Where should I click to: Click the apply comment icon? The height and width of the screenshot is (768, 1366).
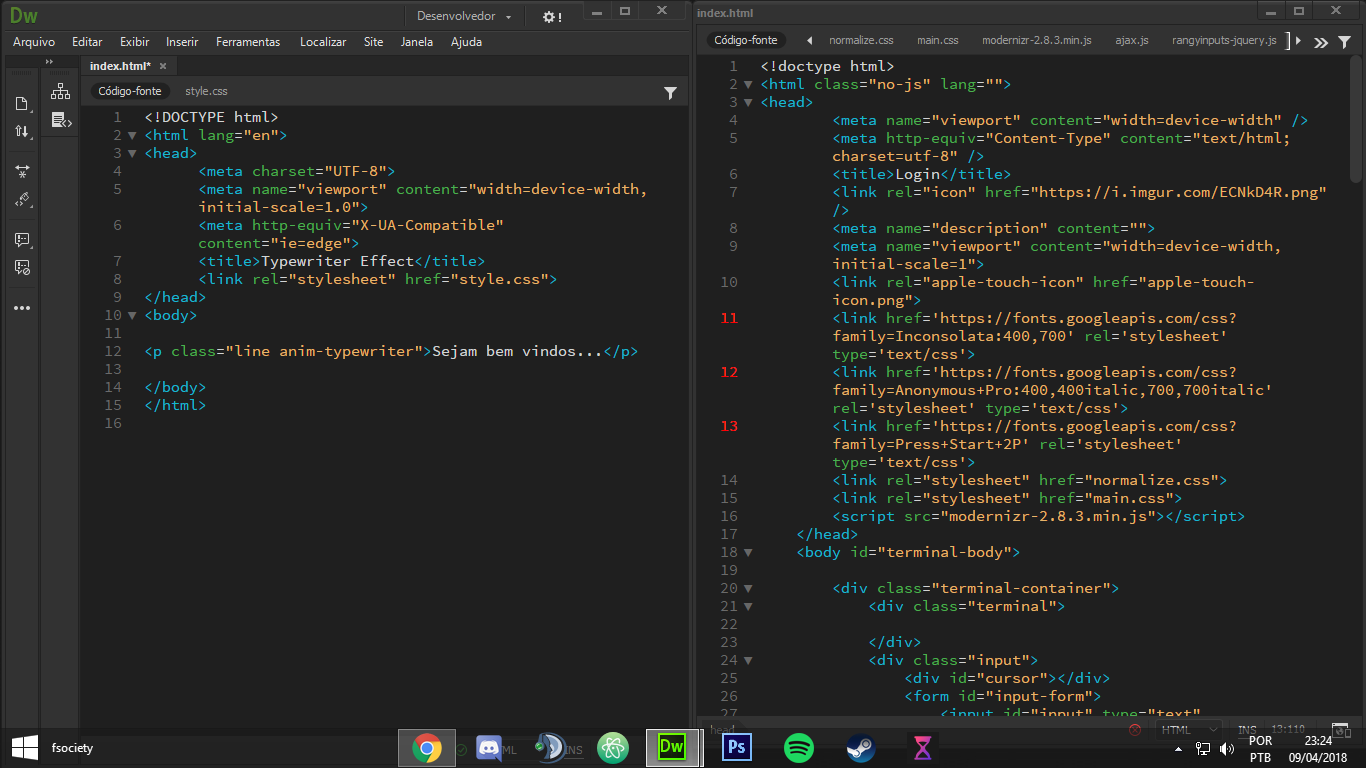(x=22, y=240)
